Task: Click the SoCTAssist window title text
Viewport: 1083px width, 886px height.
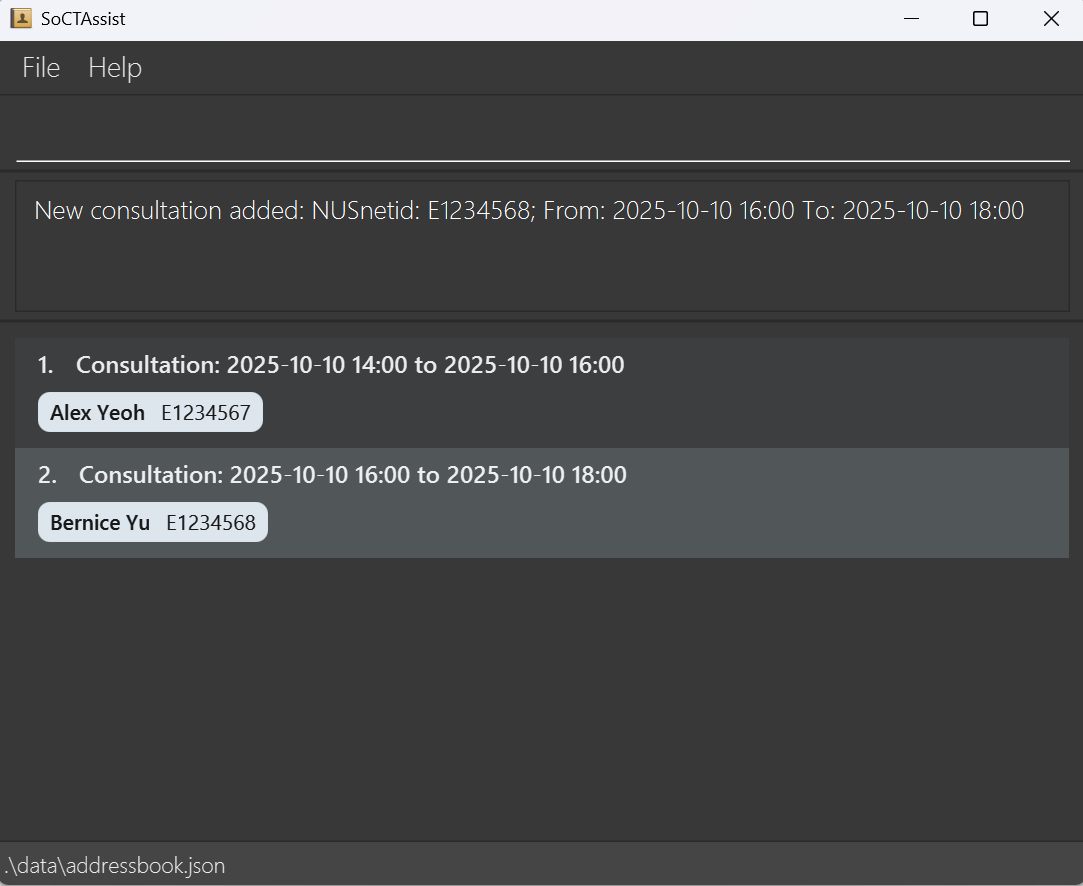Action: [x=83, y=19]
